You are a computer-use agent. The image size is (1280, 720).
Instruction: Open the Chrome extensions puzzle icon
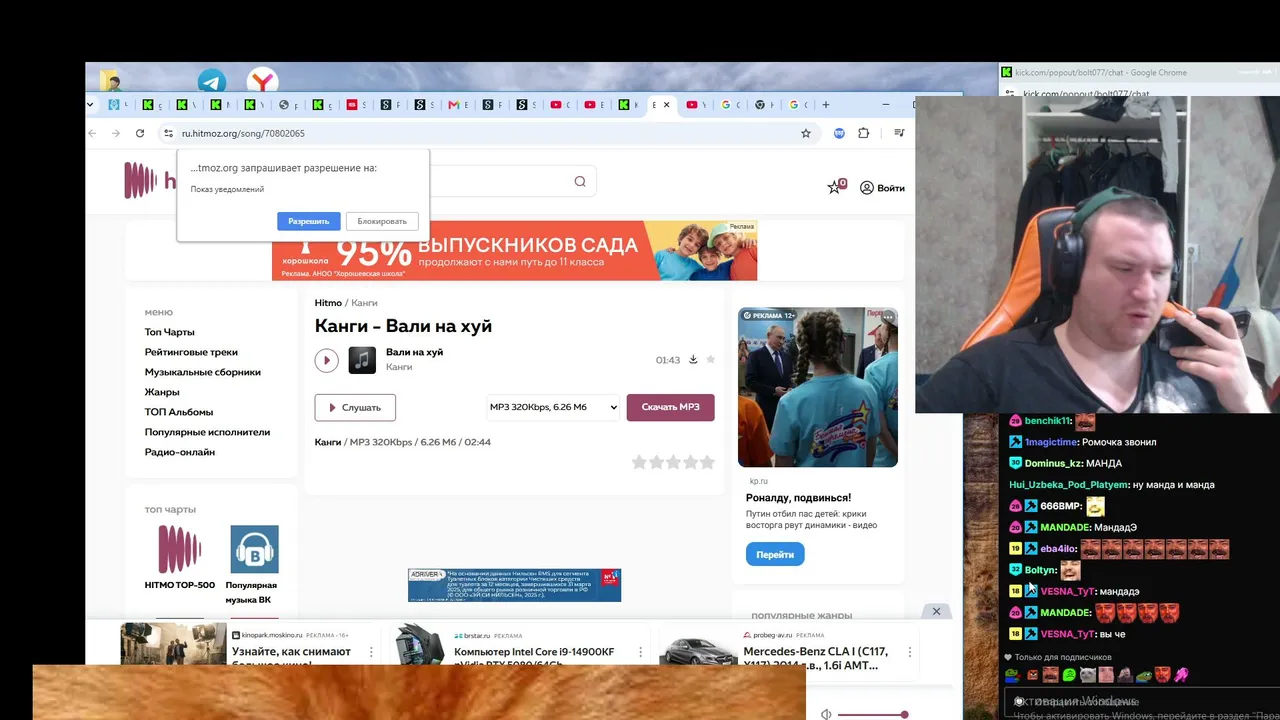pos(864,133)
